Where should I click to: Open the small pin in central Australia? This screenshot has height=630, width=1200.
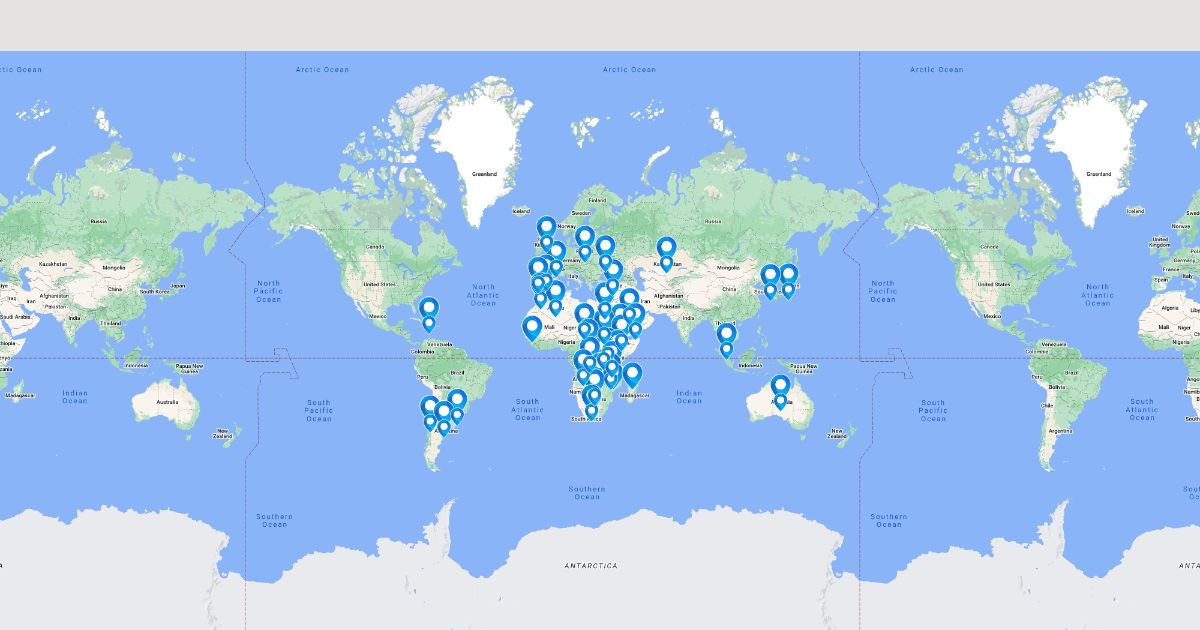tap(780, 402)
